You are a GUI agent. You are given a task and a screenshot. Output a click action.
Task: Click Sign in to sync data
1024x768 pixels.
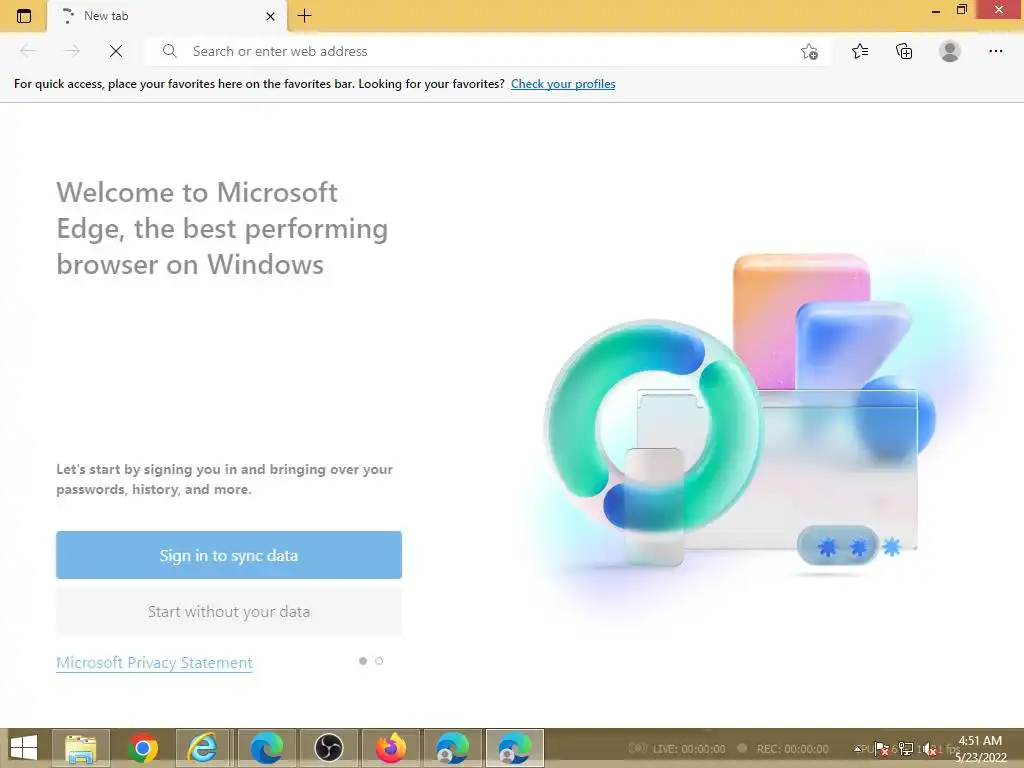pos(229,555)
